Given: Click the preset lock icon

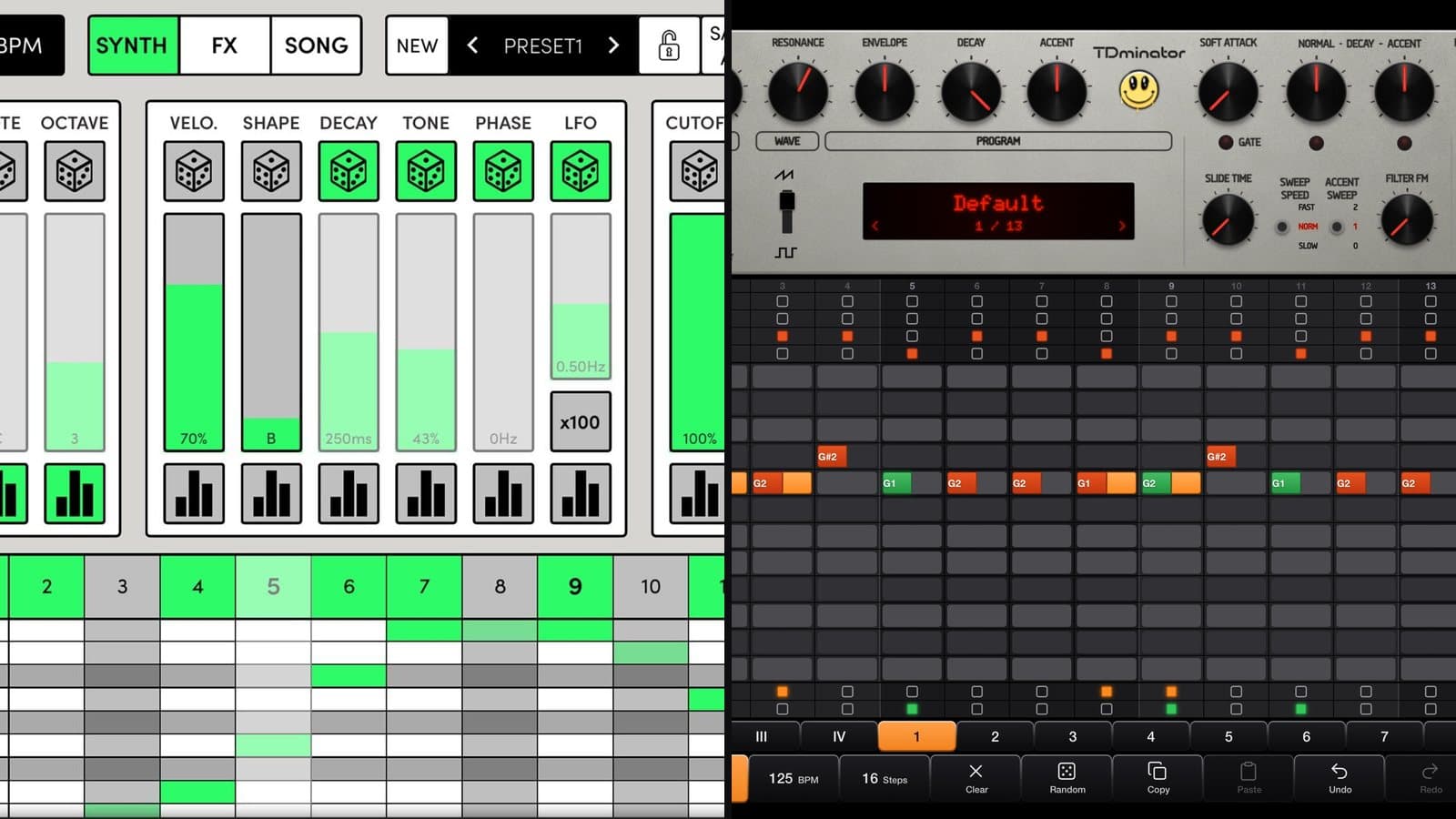Looking at the screenshot, I should pos(669,45).
